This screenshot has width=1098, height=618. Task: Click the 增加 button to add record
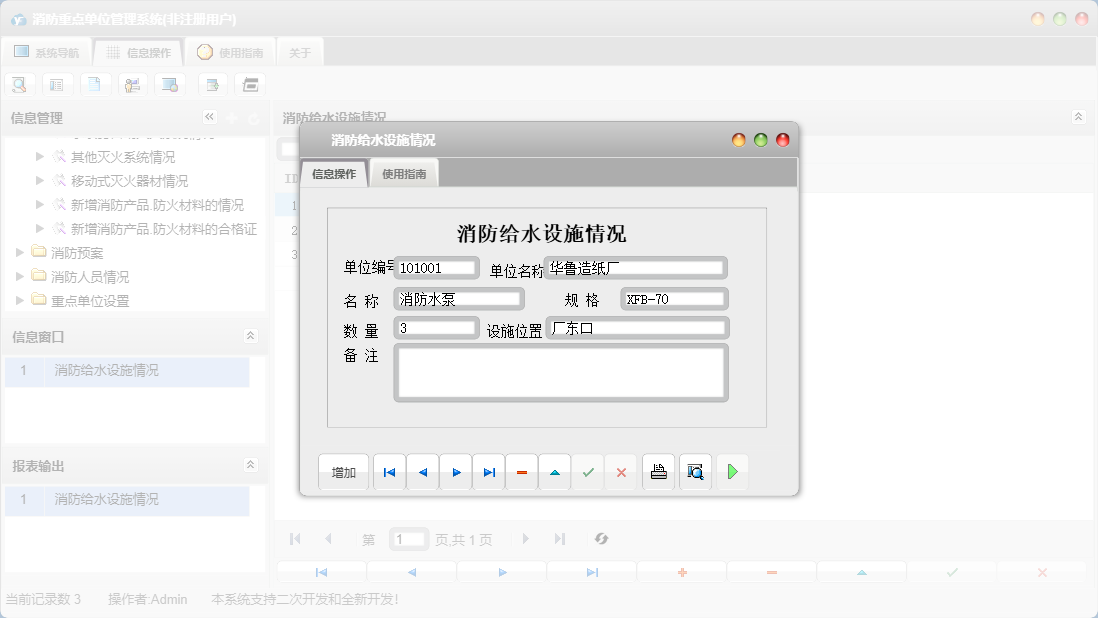point(343,471)
